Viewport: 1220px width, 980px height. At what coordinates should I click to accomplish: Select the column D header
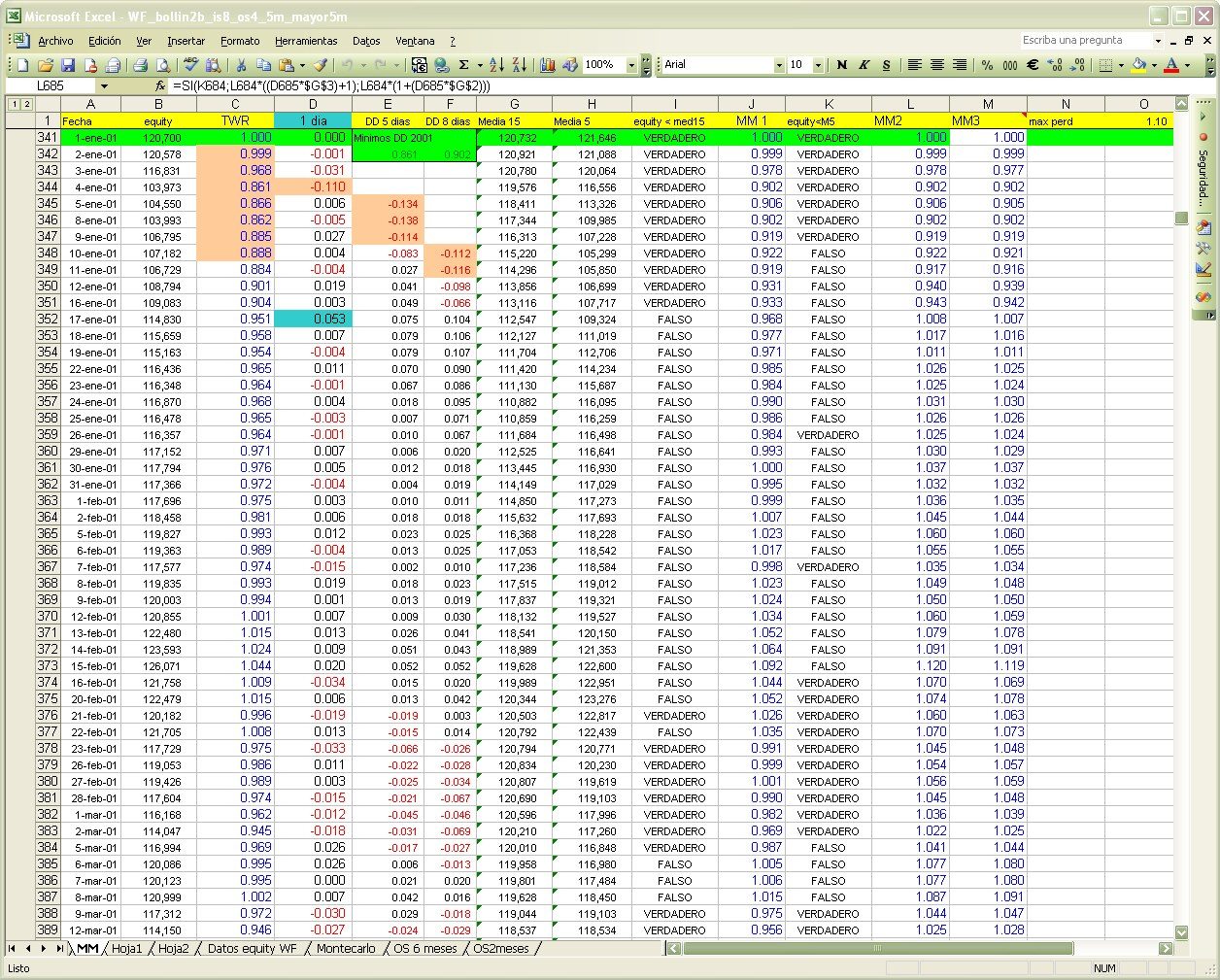click(x=313, y=104)
